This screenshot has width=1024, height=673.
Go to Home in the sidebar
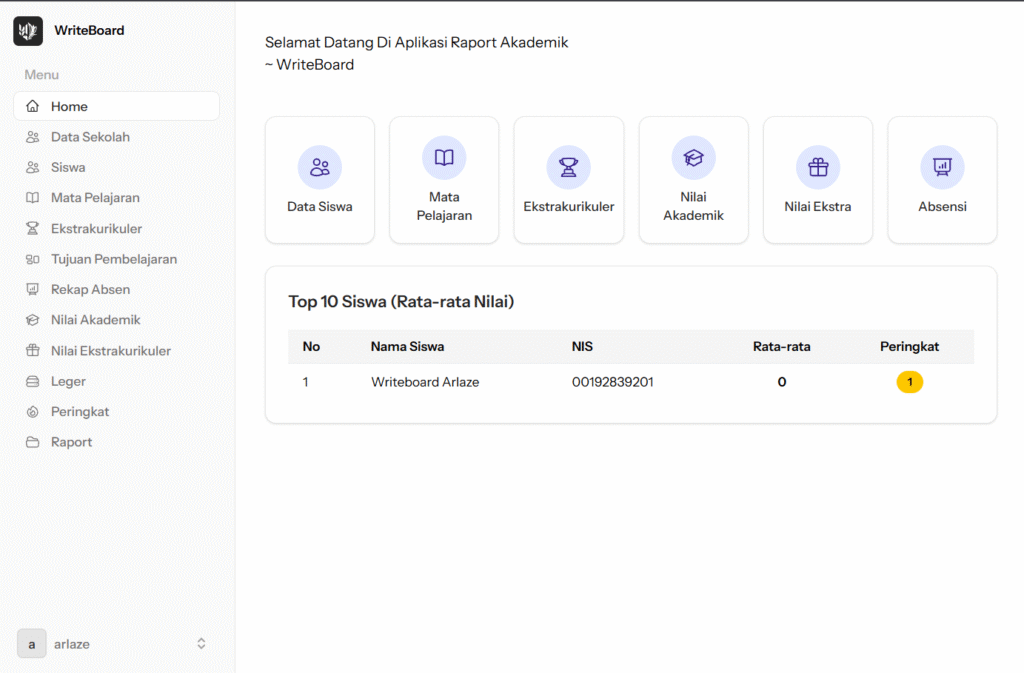tap(69, 106)
